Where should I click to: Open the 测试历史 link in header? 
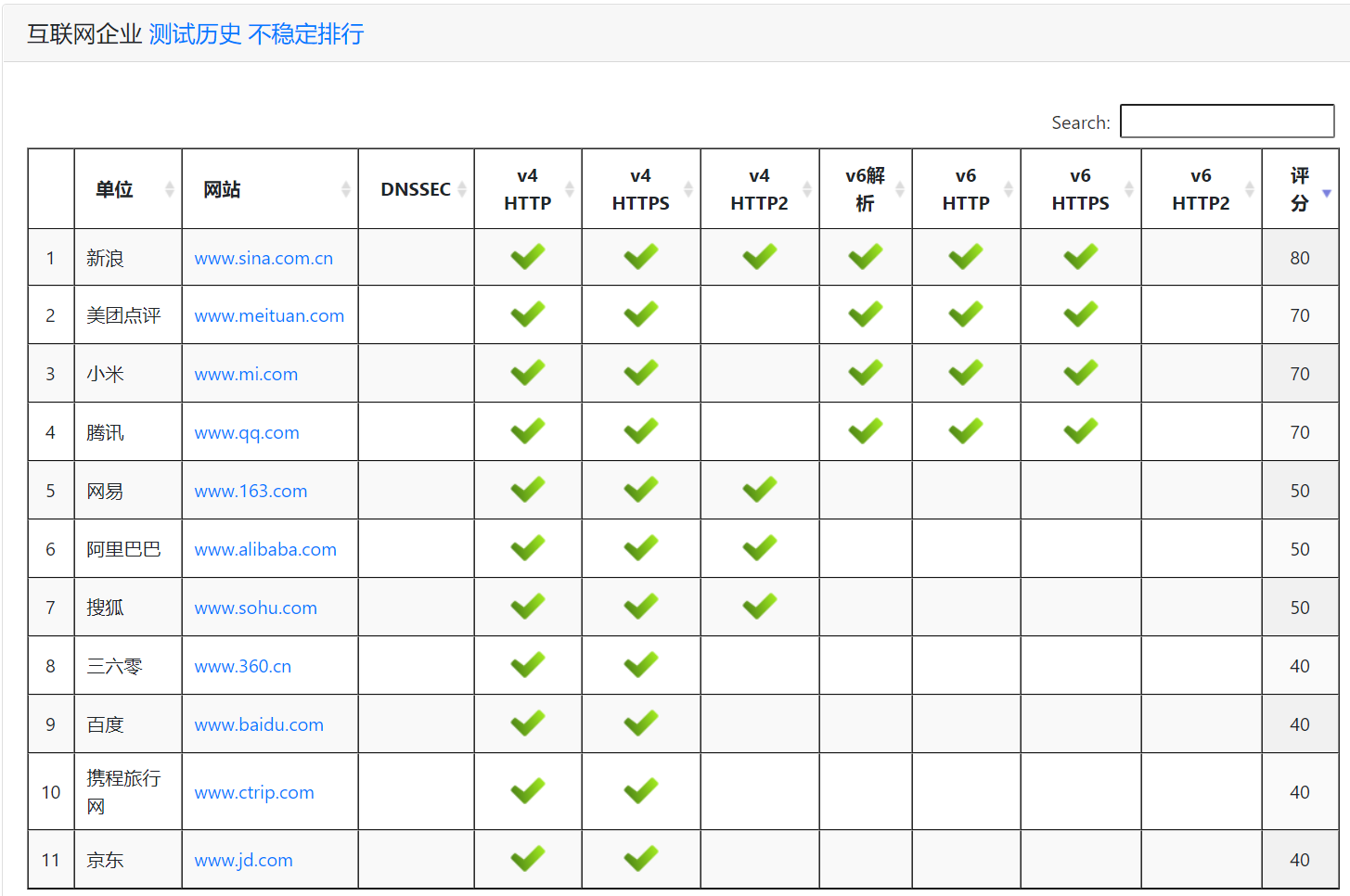[x=195, y=34]
